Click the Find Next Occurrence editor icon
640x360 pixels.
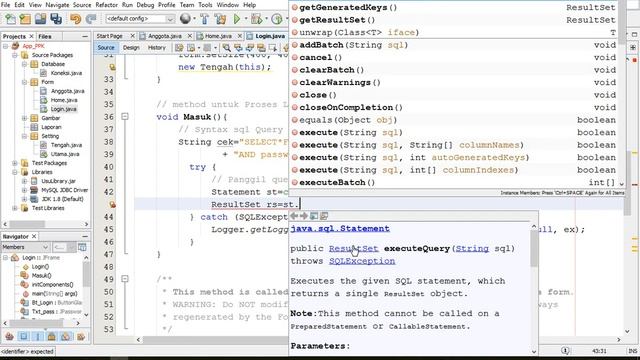click(250, 48)
